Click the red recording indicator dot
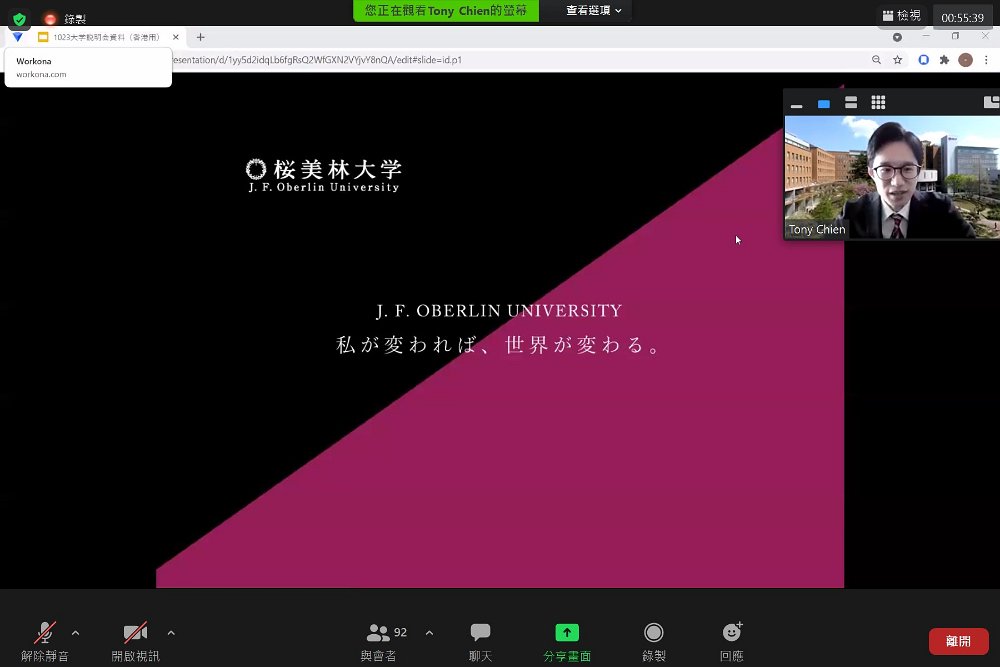The image size is (1000, 667). tap(50, 19)
